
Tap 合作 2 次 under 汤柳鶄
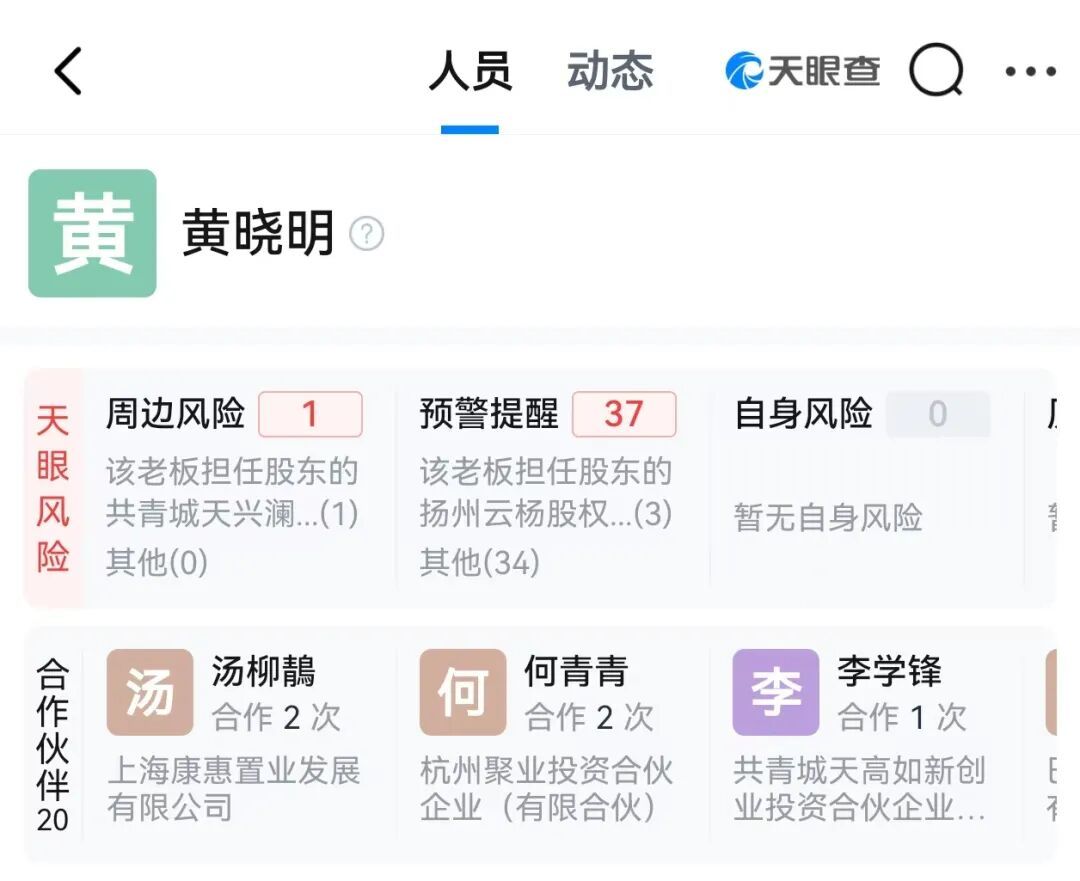(276, 718)
